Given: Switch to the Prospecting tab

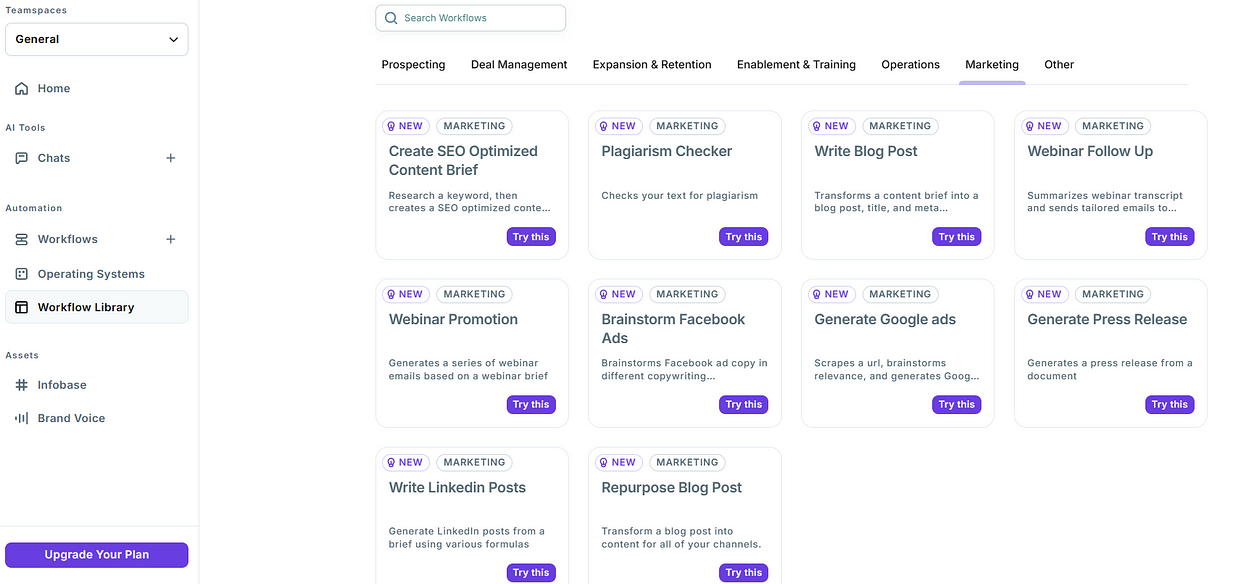Looking at the screenshot, I should pyautogui.click(x=413, y=65).
